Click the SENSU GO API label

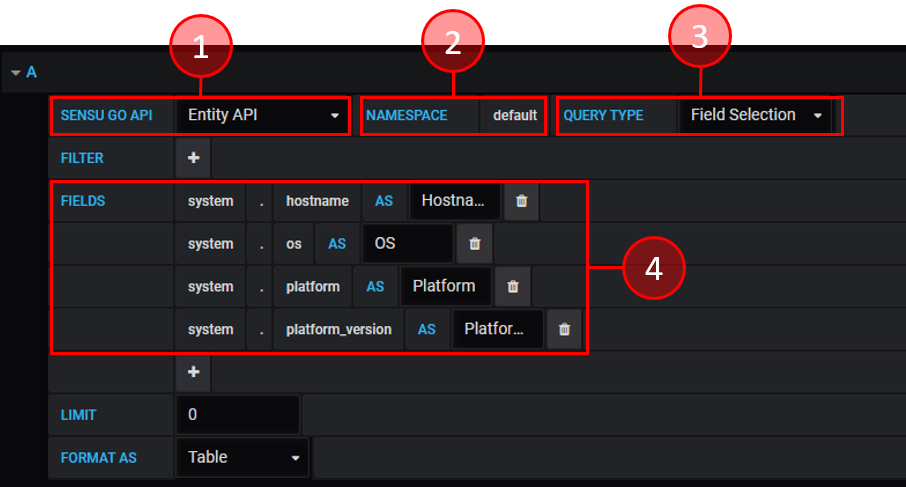point(106,116)
